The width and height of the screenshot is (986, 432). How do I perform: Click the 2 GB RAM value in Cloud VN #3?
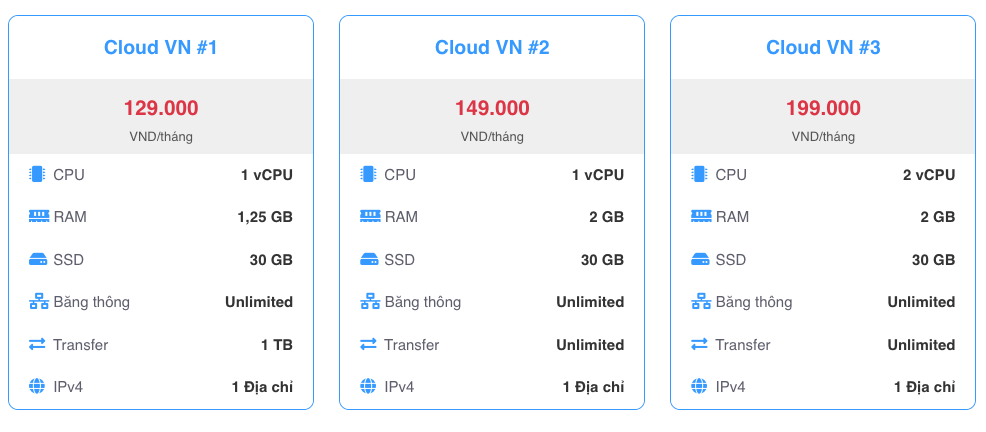[x=938, y=217]
